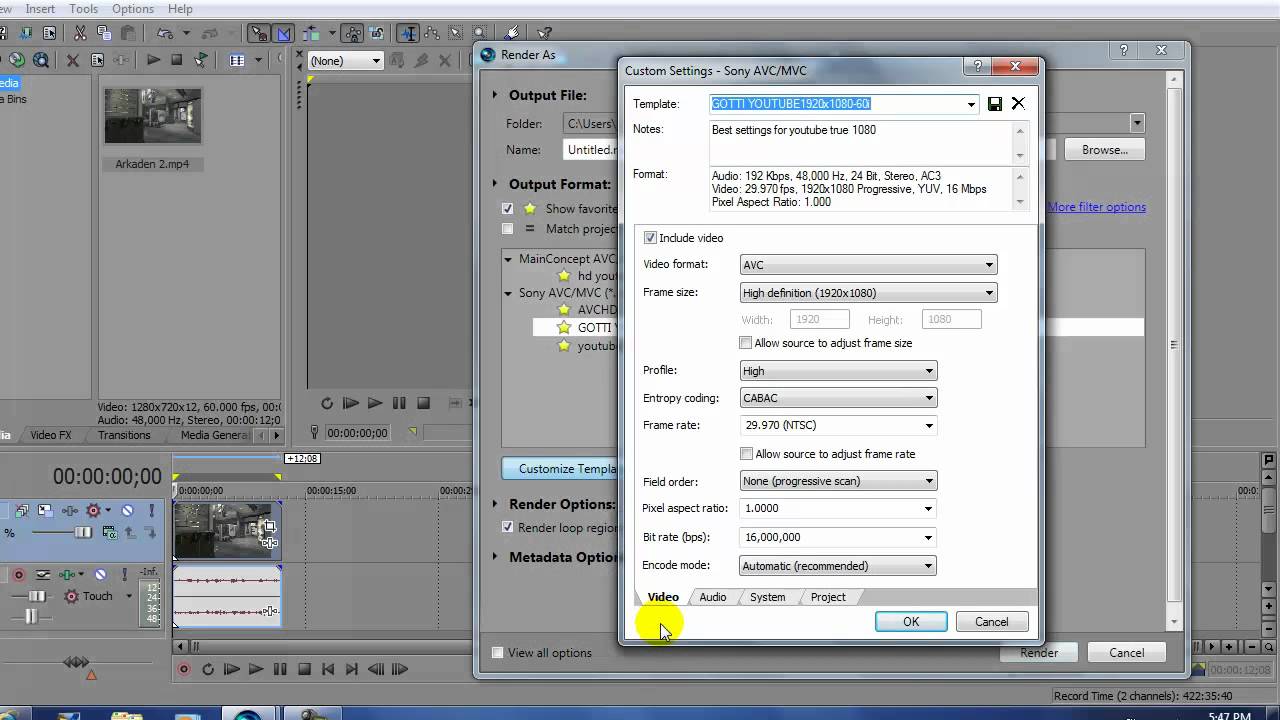Arm the audio track for record

(18, 575)
